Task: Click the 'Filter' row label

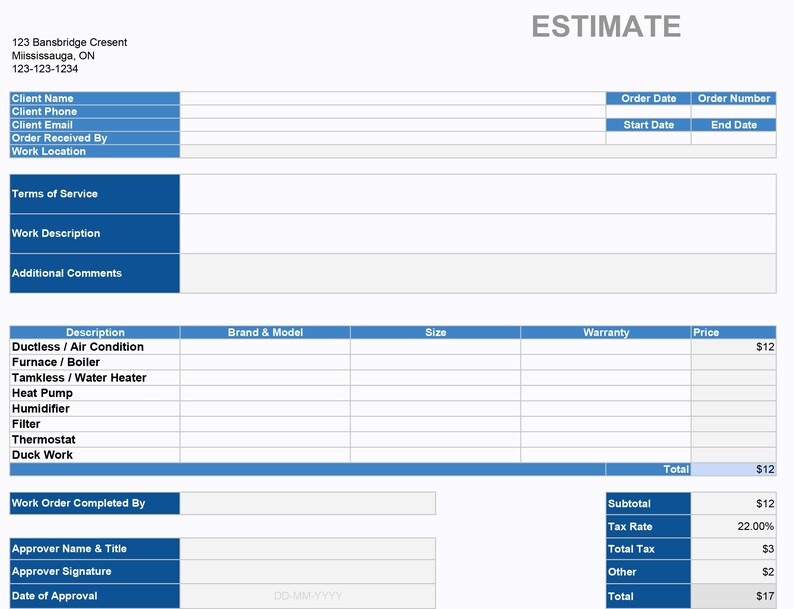Action: click(x=95, y=424)
